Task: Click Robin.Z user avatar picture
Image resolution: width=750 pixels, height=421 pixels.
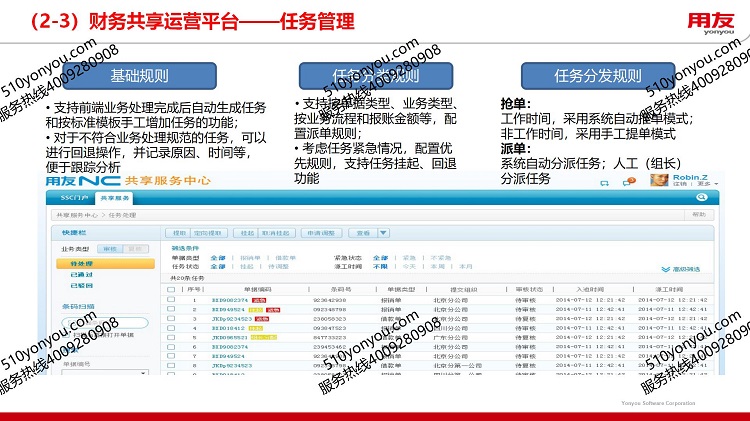Action: (659, 181)
